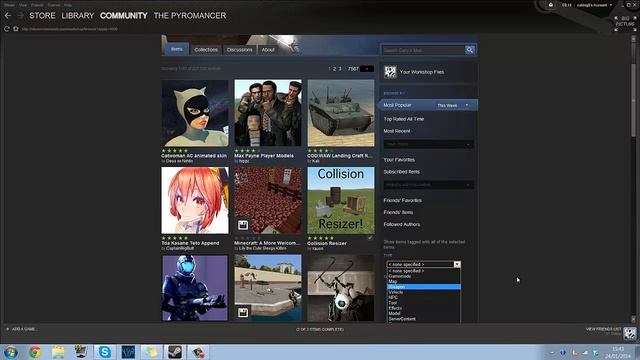Screen dimensions: 640x360
Task: Click Add a Game at bottom left
Action: pyautogui.click(x=21, y=329)
